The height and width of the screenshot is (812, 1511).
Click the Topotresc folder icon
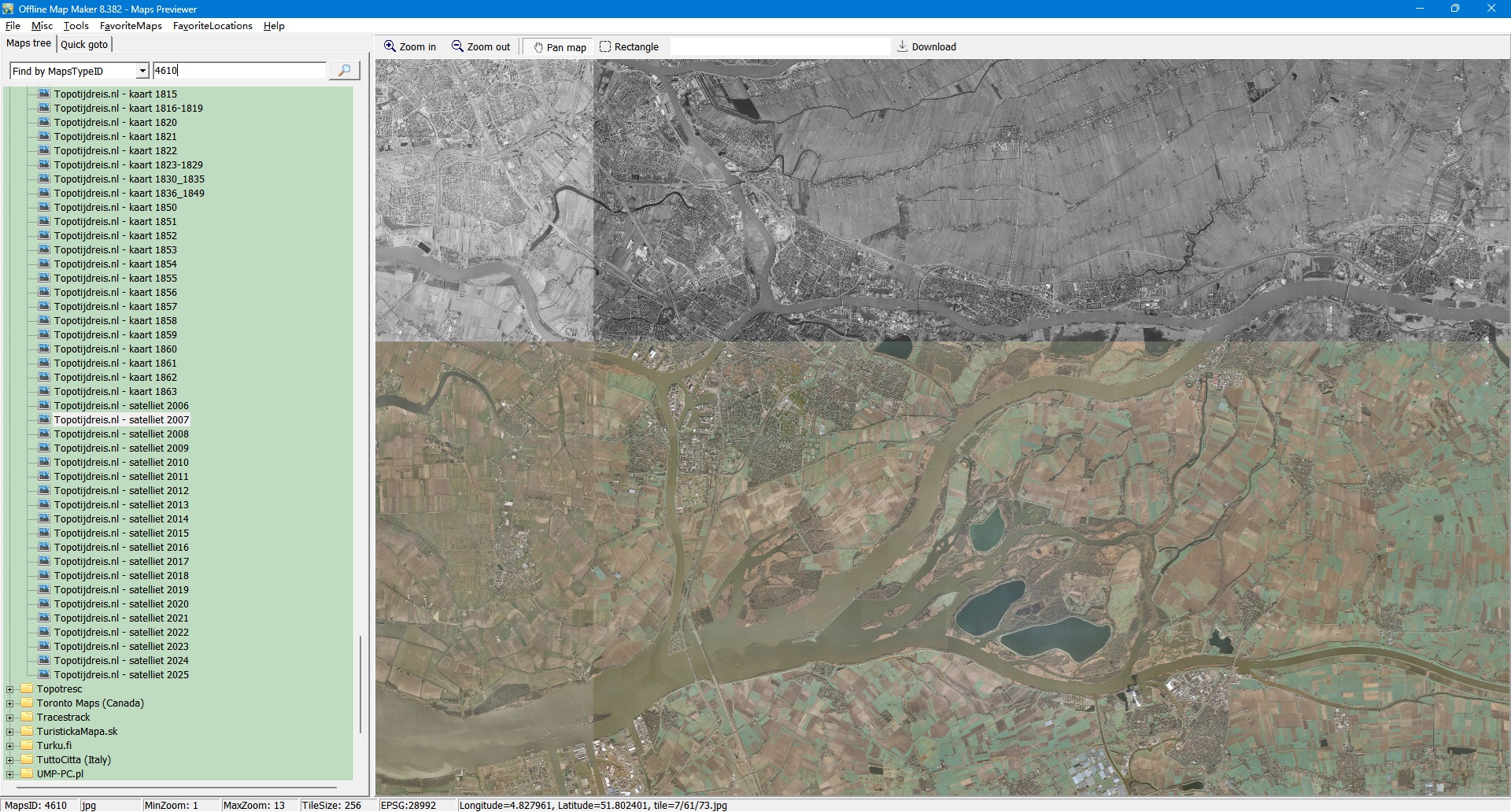(x=28, y=689)
